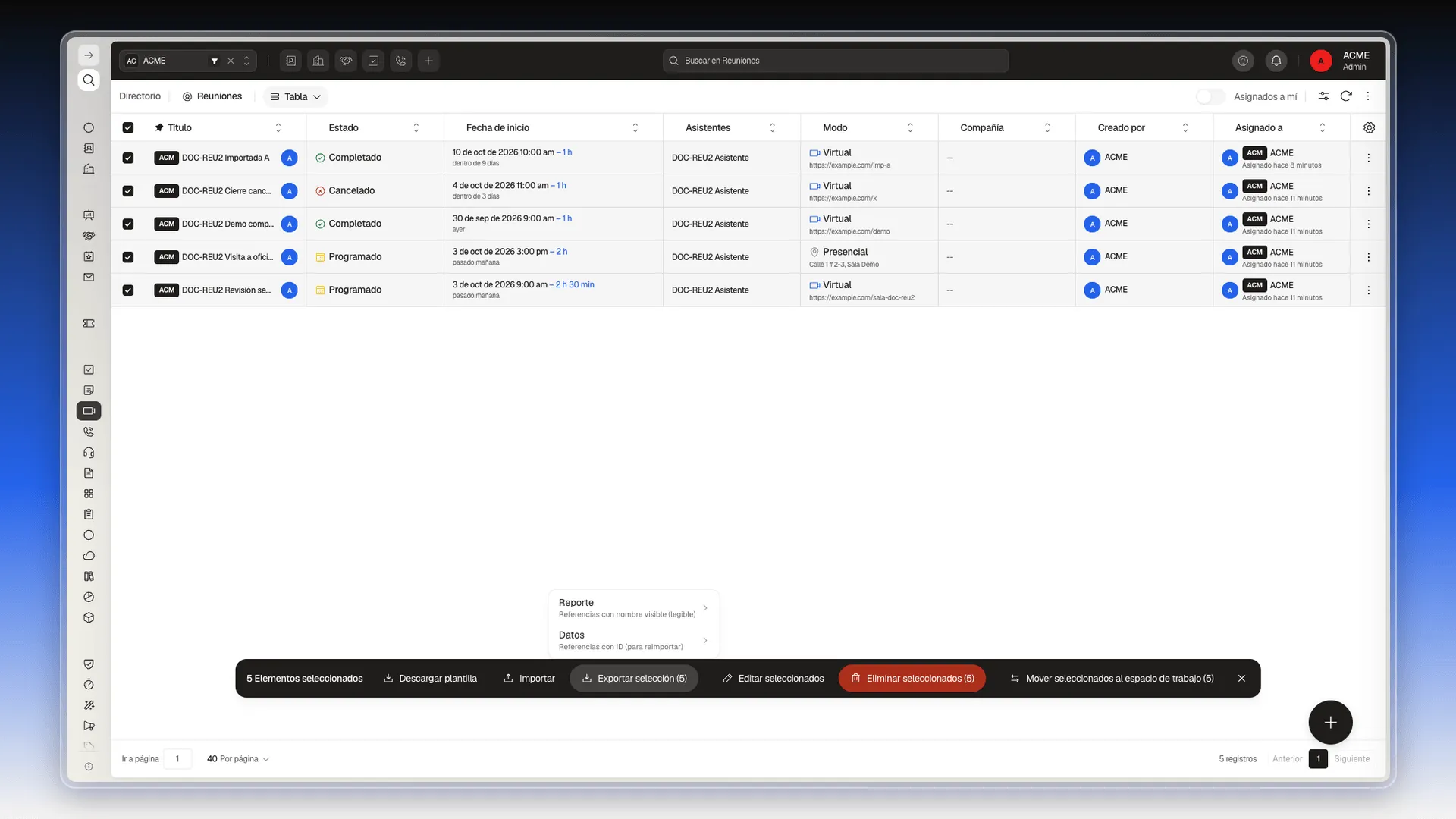Open the filter sliders icon

pos(1323,96)
